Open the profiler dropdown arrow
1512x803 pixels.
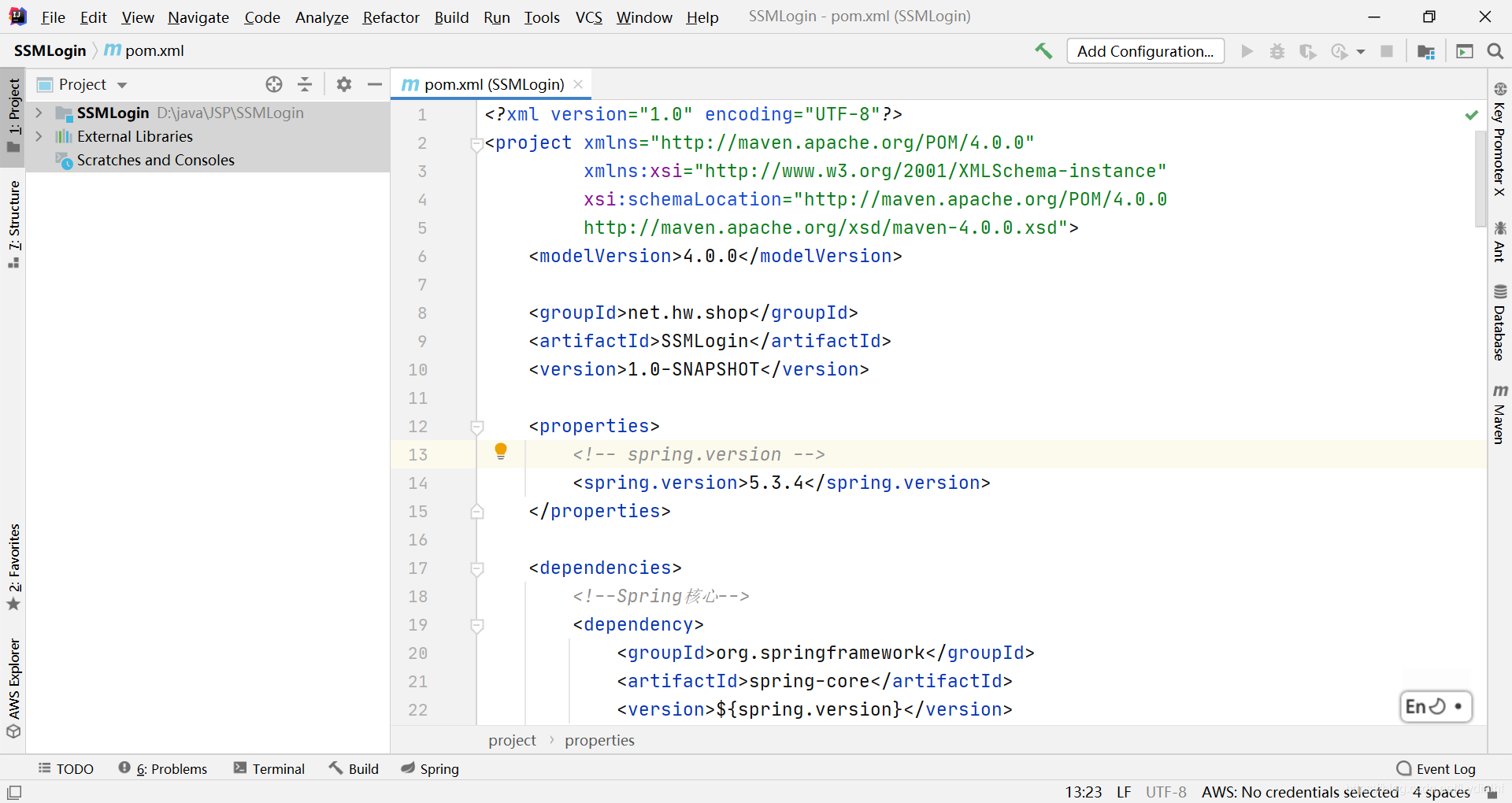[1361, 52]
